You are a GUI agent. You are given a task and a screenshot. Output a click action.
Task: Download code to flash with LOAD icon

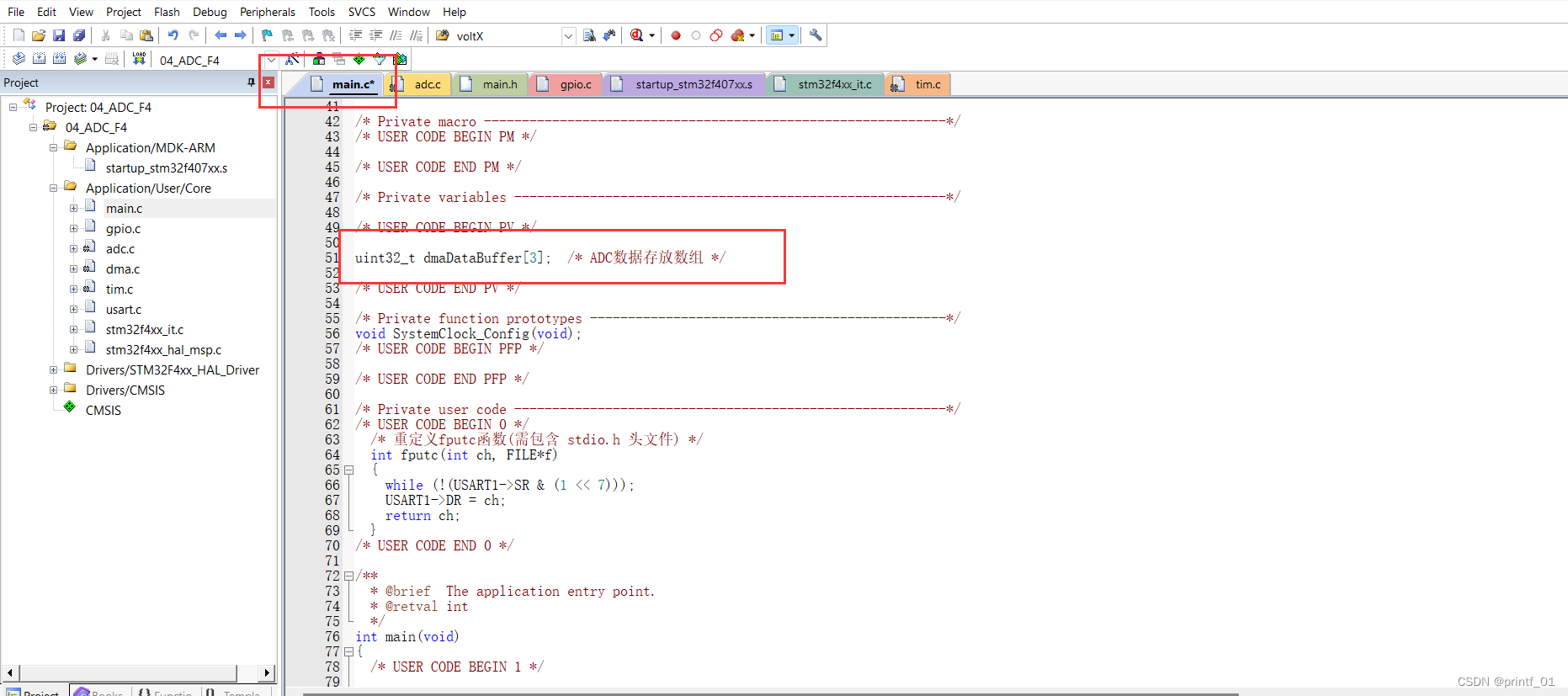[140, 59]
